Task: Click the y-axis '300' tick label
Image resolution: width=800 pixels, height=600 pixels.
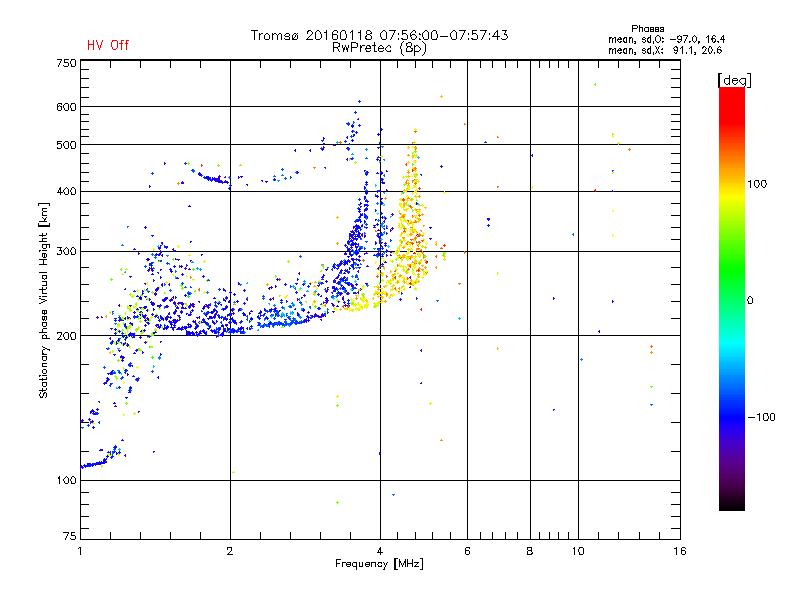Action: click(67, 252)
